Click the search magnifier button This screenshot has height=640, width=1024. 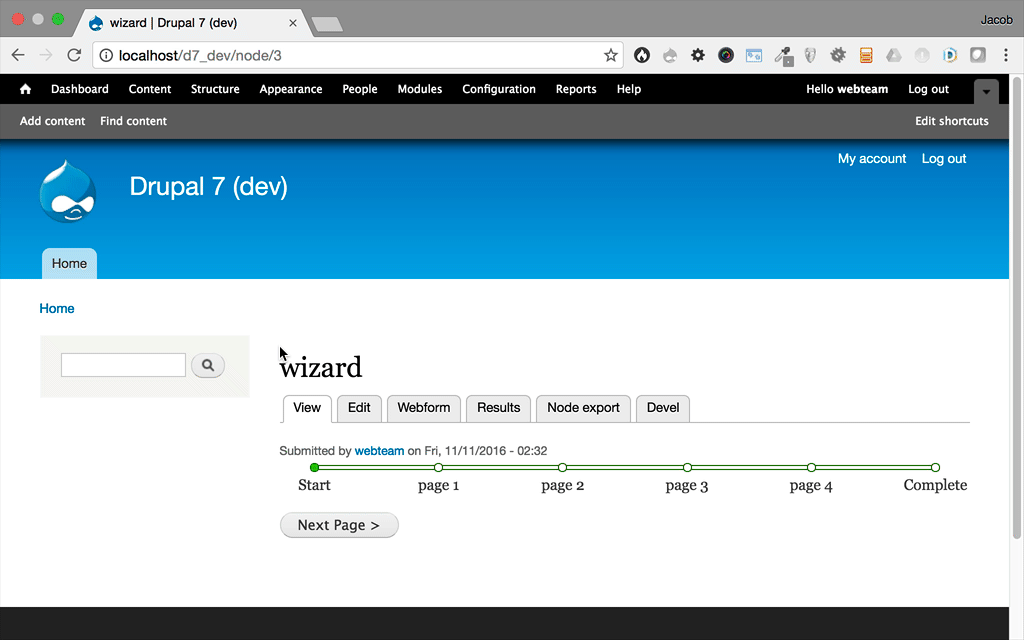[208, 365]
